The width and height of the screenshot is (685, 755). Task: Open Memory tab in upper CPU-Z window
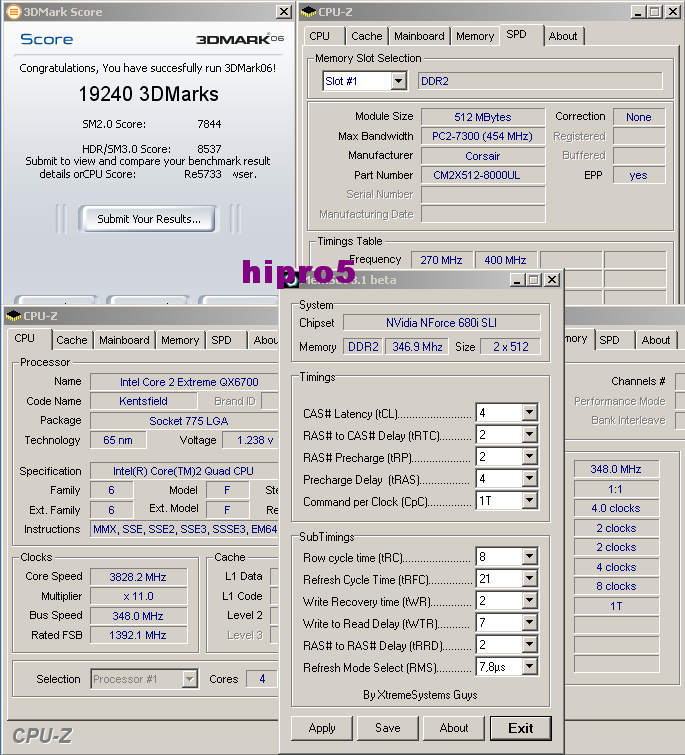pos(475,36)
